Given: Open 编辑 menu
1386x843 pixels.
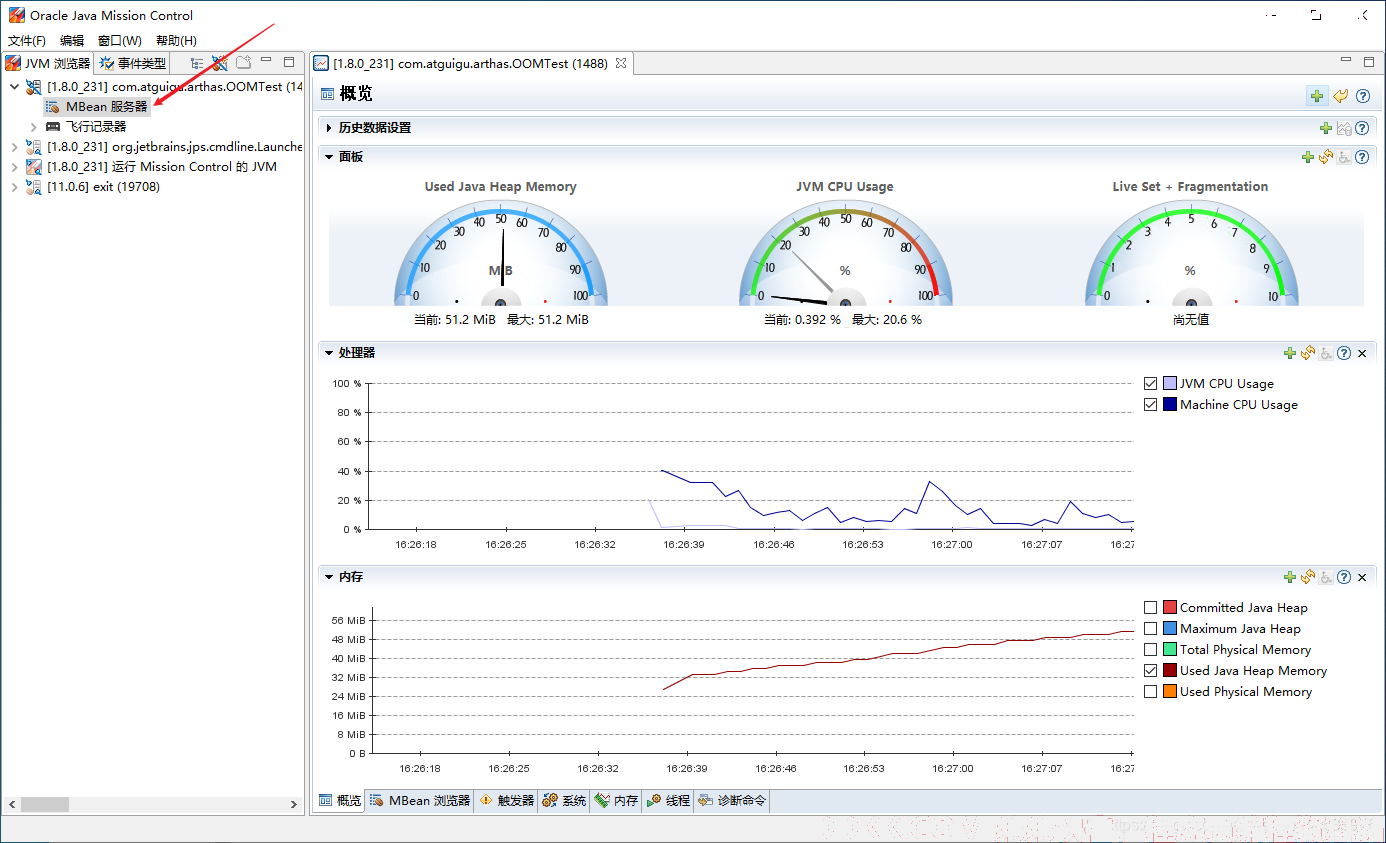Looking at the screenshot, I should [x=72, y=40].
